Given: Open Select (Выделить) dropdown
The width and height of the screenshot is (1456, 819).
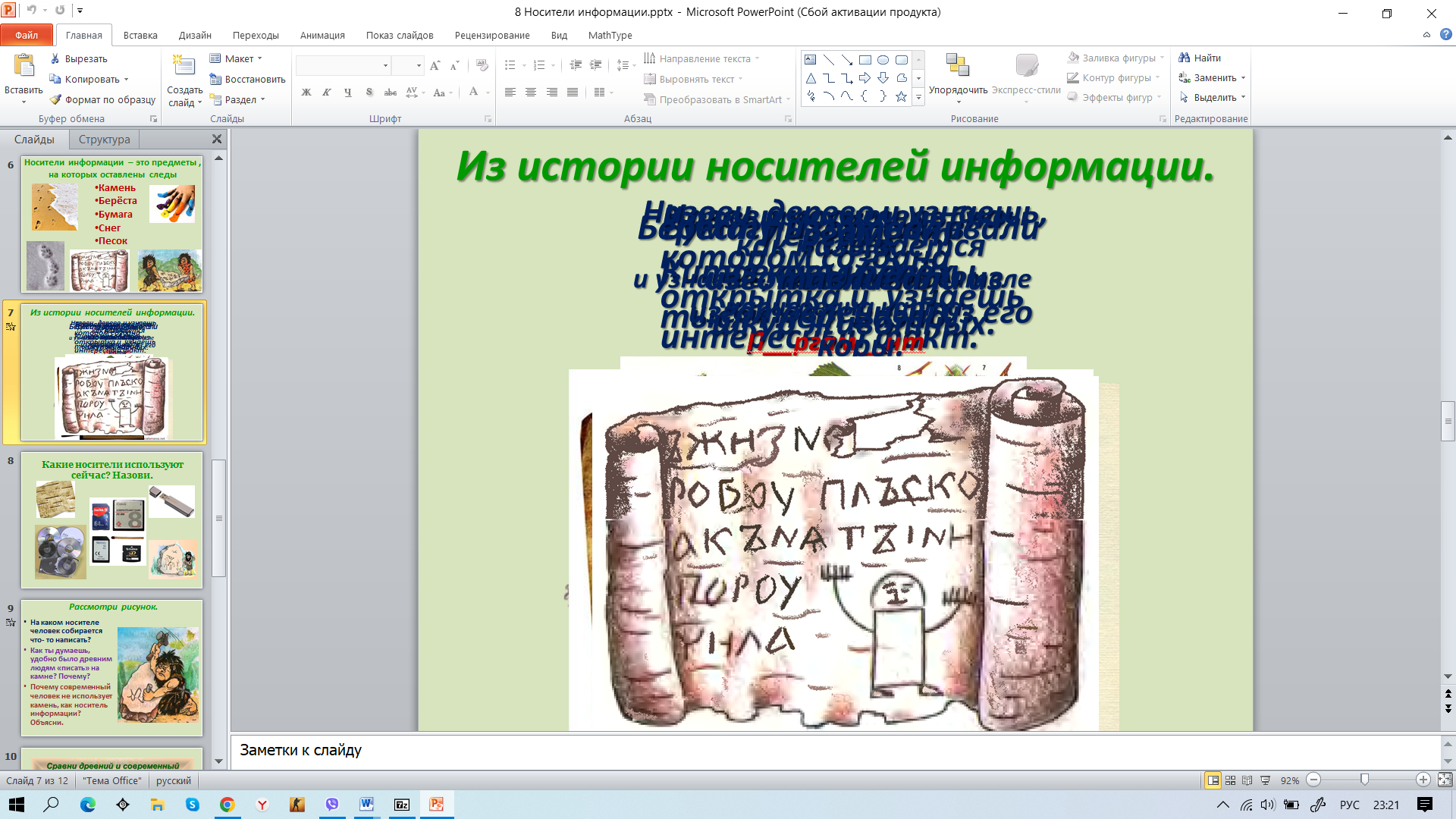Looking at the screenshot, I should [x=1212, y=98].
